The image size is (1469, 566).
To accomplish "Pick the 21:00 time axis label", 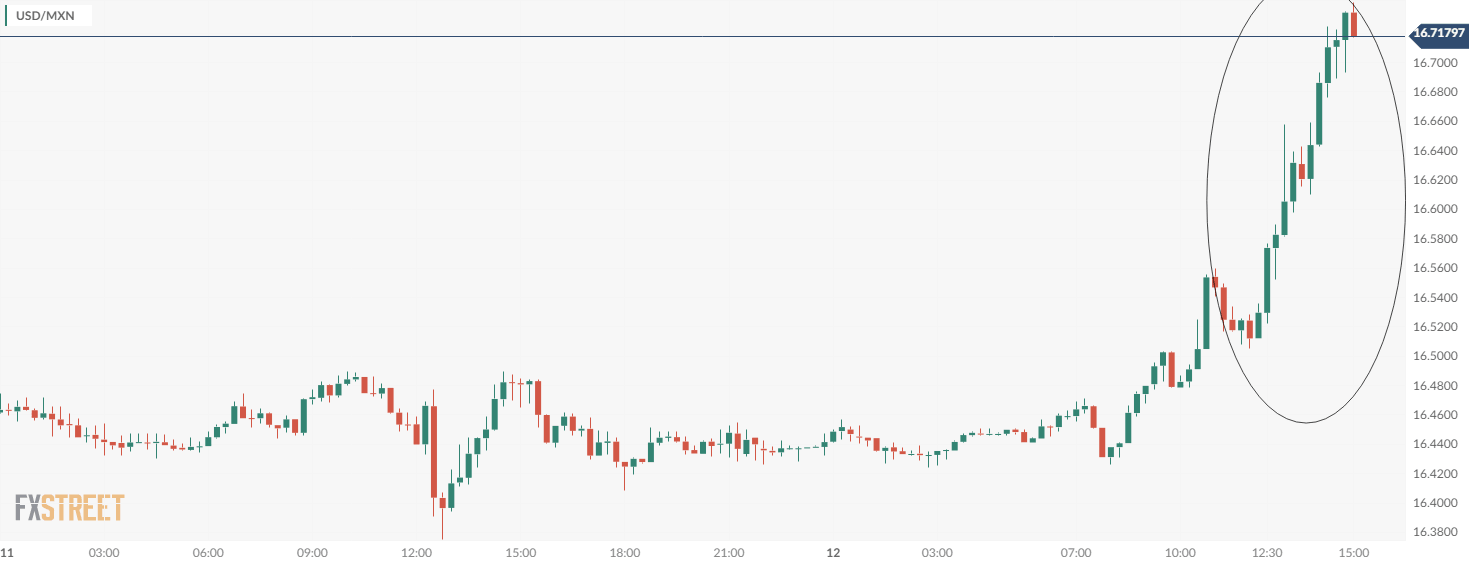I will click(729, 553).
